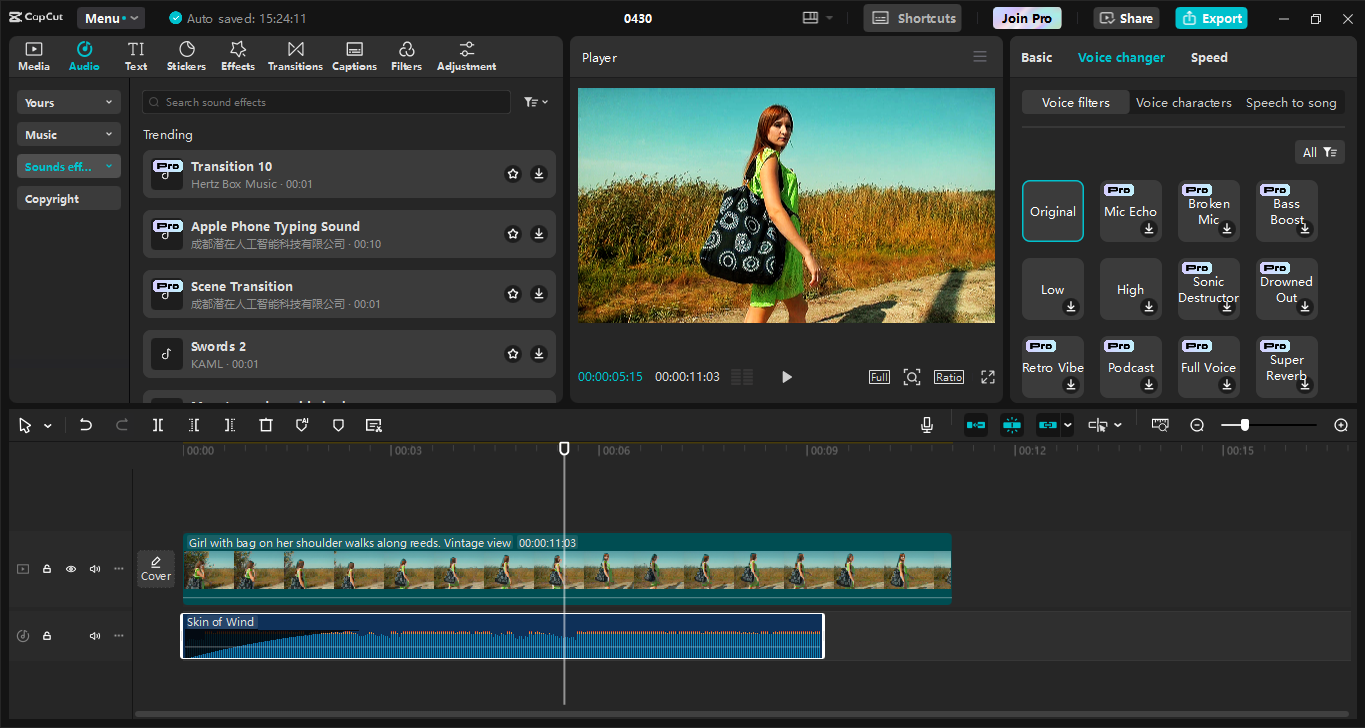This screenshot has width=1365, height=728.
Task: Expand the Player to fullscreen
Action: tap(988, 377)
